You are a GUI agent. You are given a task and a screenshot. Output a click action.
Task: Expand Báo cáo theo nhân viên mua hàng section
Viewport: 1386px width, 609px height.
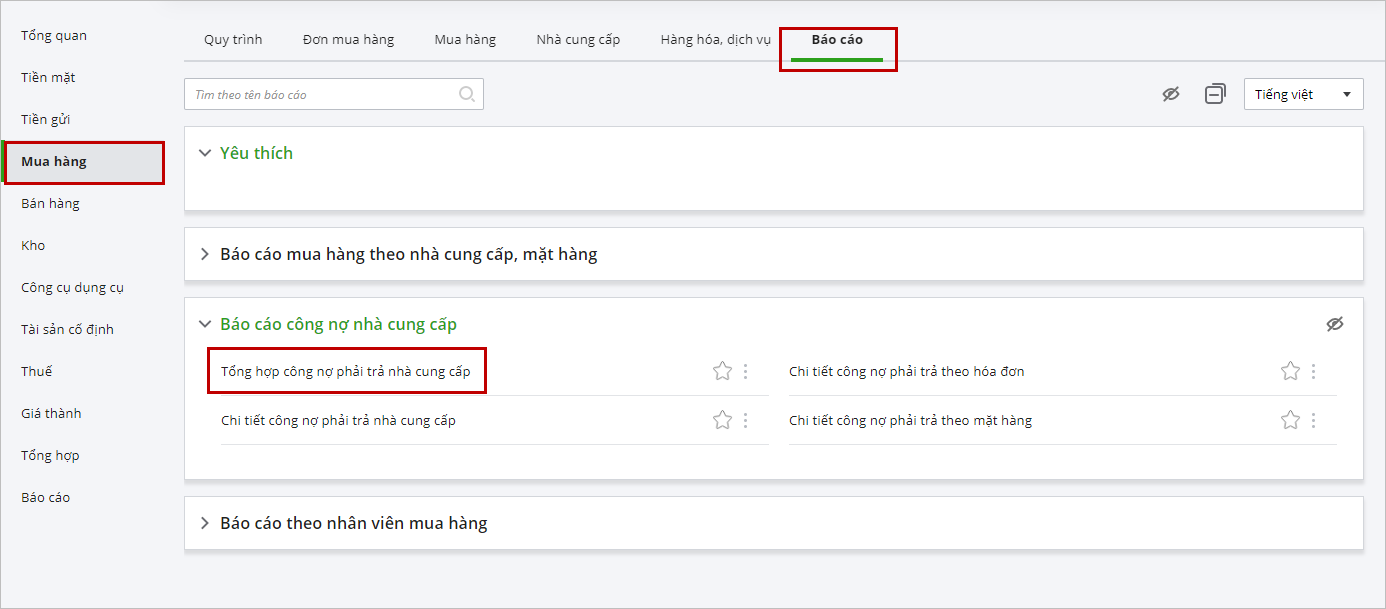pos(205,523)
